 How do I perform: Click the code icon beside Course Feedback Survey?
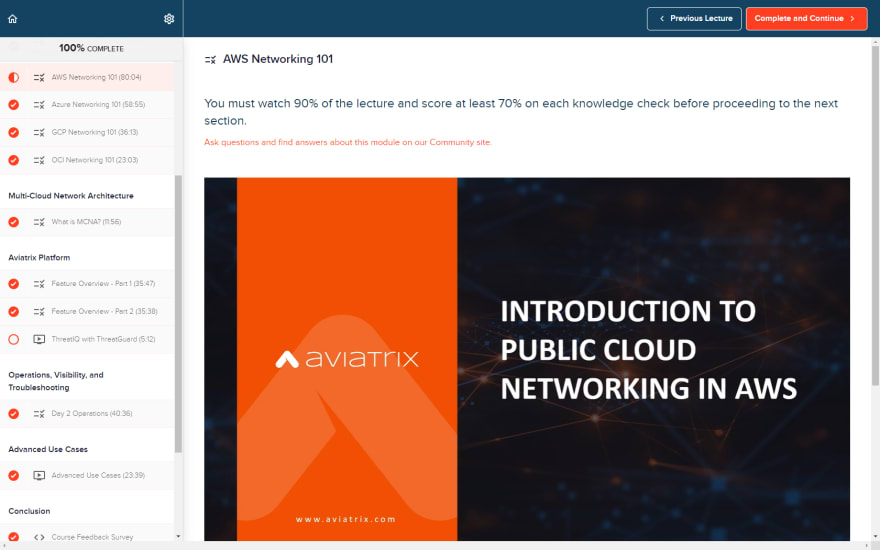(39, 537)
